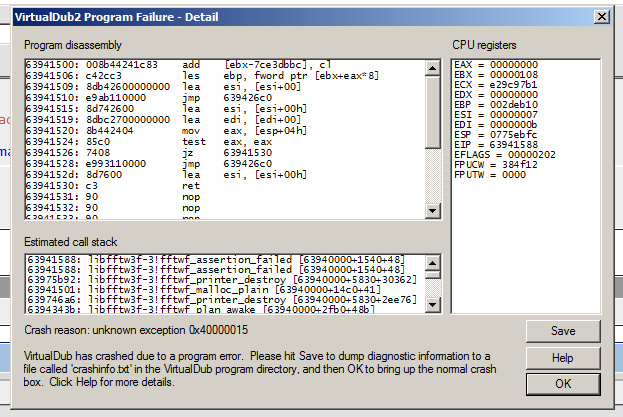Click the Save button
The image size is (623, 417).
[x=563, y=331]
